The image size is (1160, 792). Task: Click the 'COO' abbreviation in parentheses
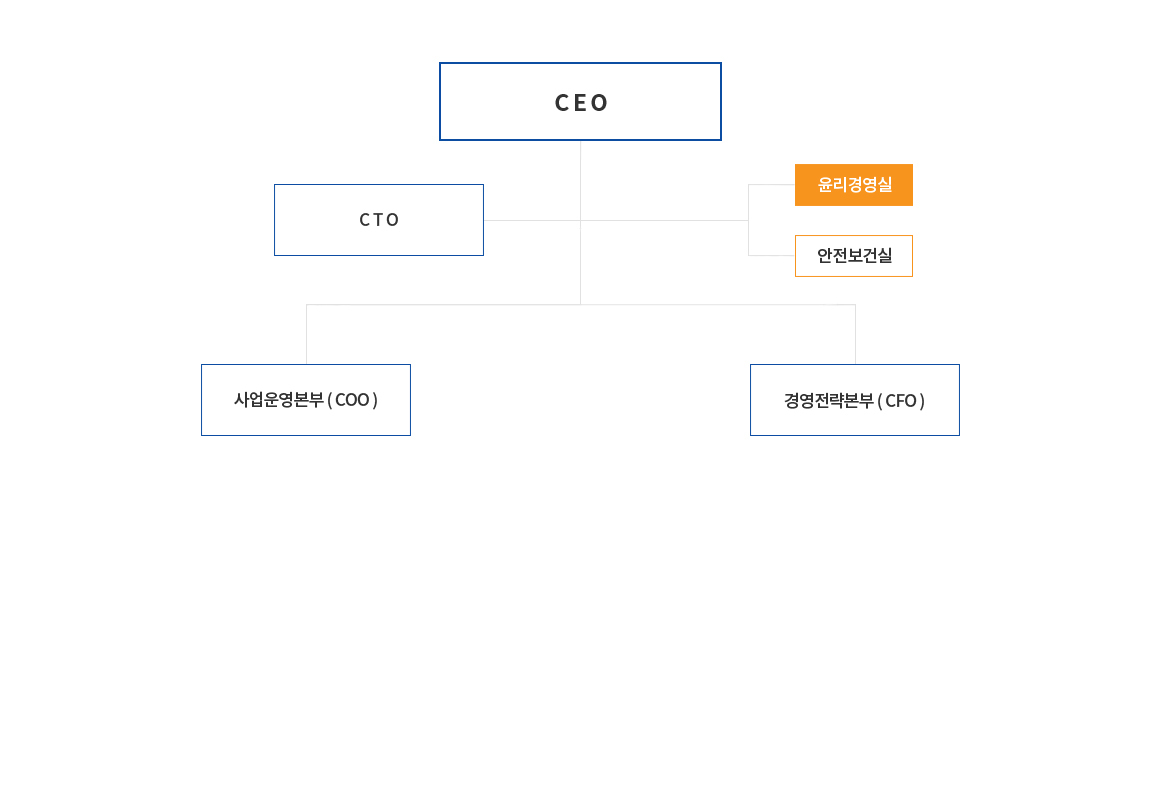[352, 400]
